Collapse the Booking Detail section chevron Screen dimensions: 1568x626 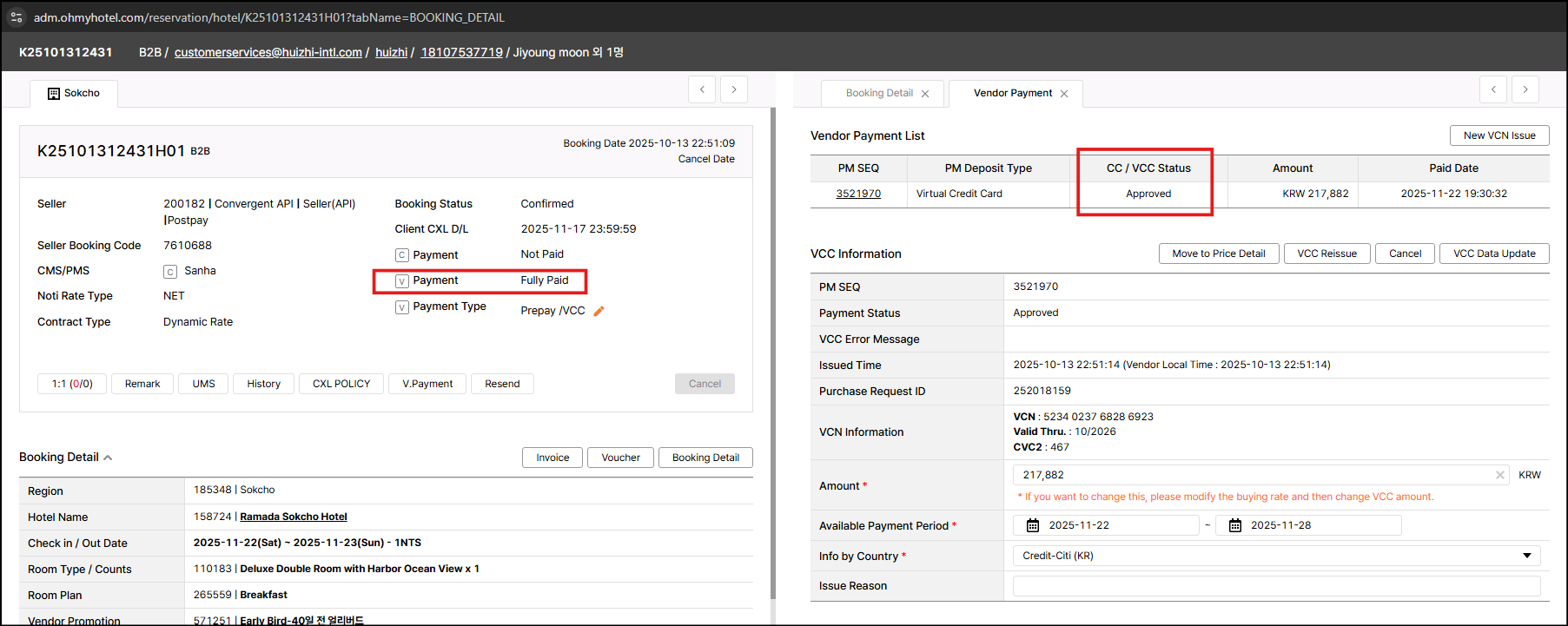108,458
